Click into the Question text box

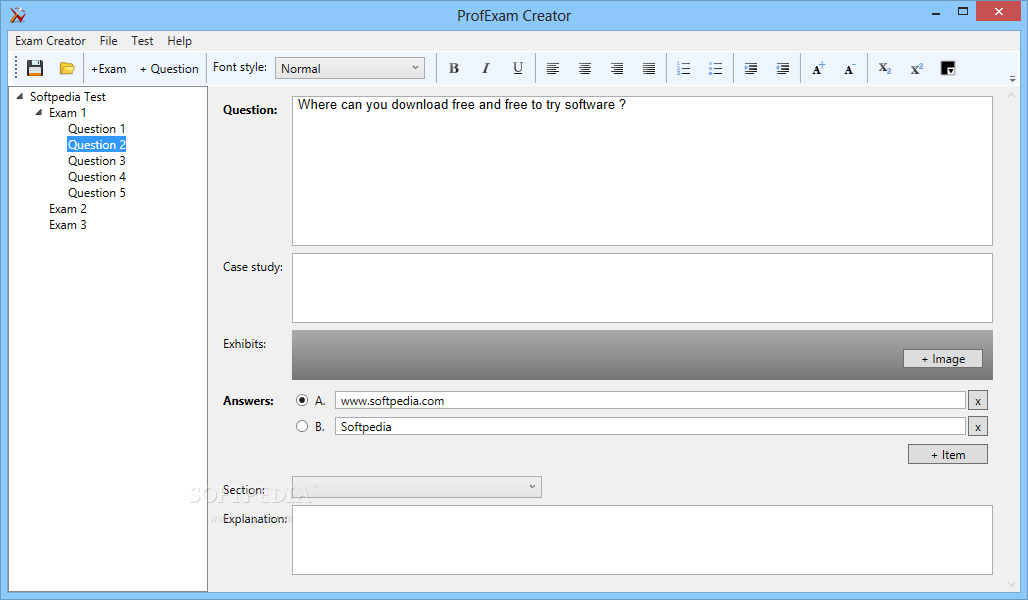642,171
